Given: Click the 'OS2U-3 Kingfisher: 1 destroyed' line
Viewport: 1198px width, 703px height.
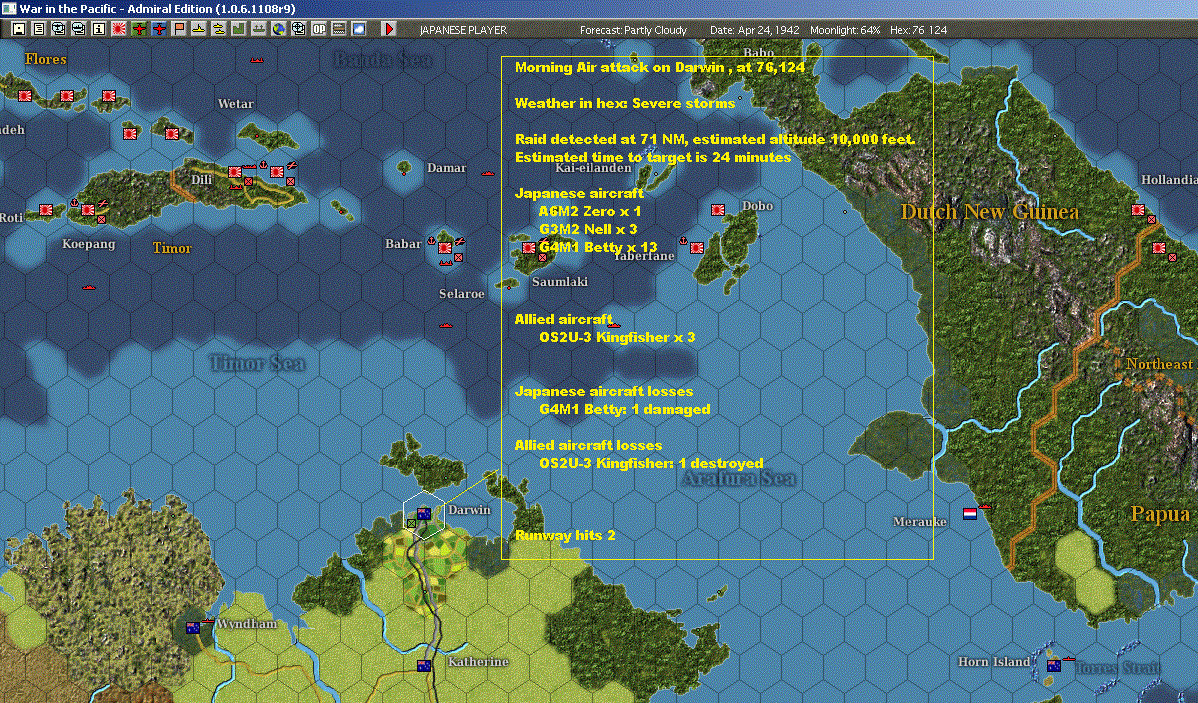Looking at the screenshot, I should point(651,463).
